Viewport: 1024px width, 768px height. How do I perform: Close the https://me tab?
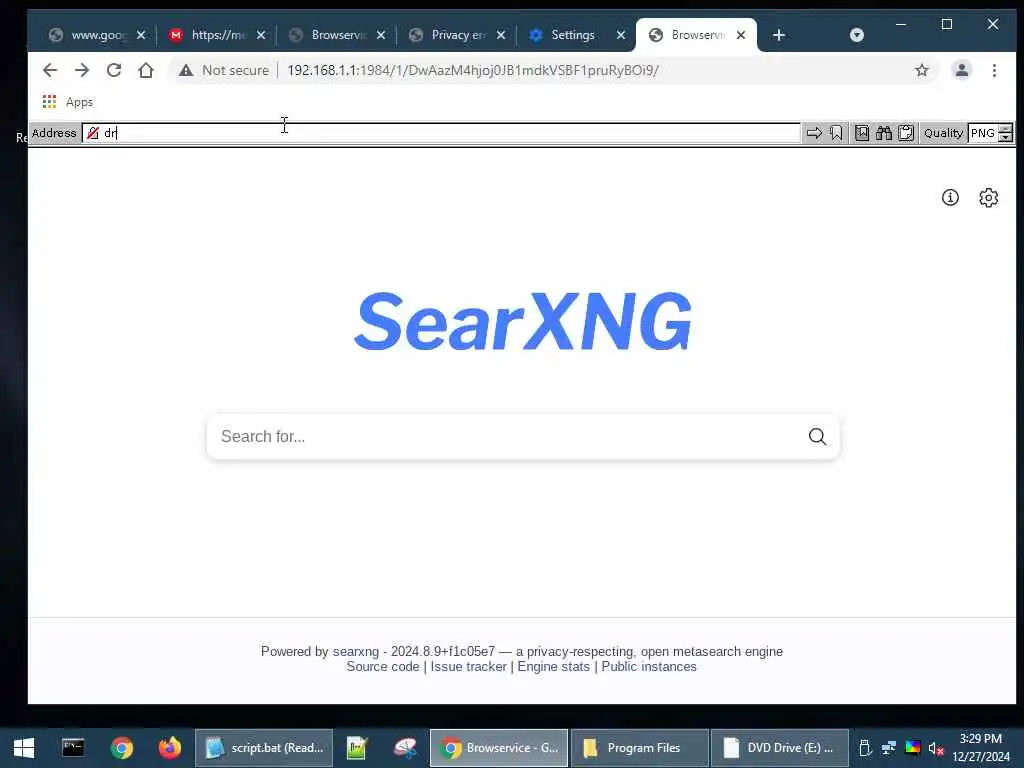pyautogui.click(x=261, y=35)
